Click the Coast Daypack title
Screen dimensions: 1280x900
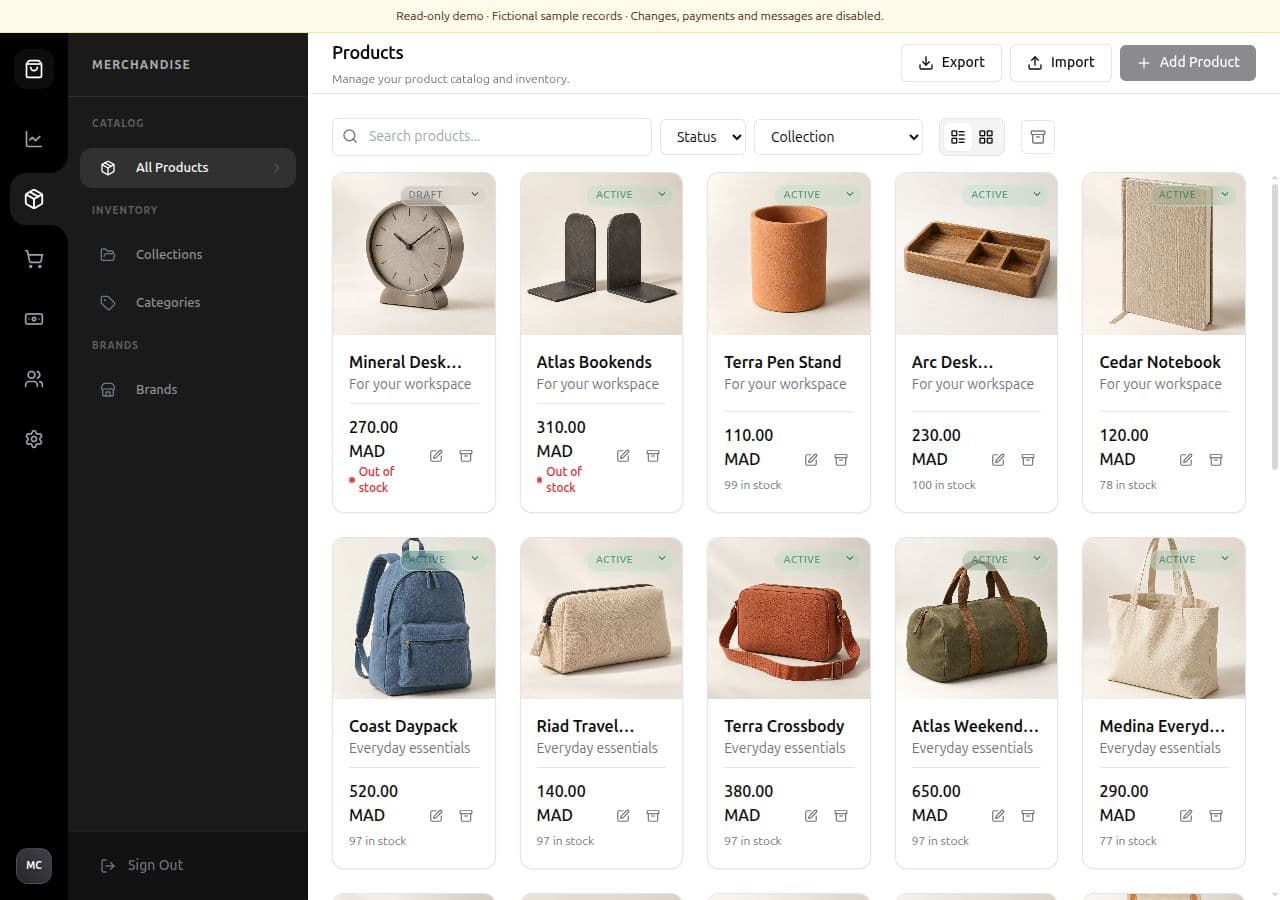coord(403,727)
